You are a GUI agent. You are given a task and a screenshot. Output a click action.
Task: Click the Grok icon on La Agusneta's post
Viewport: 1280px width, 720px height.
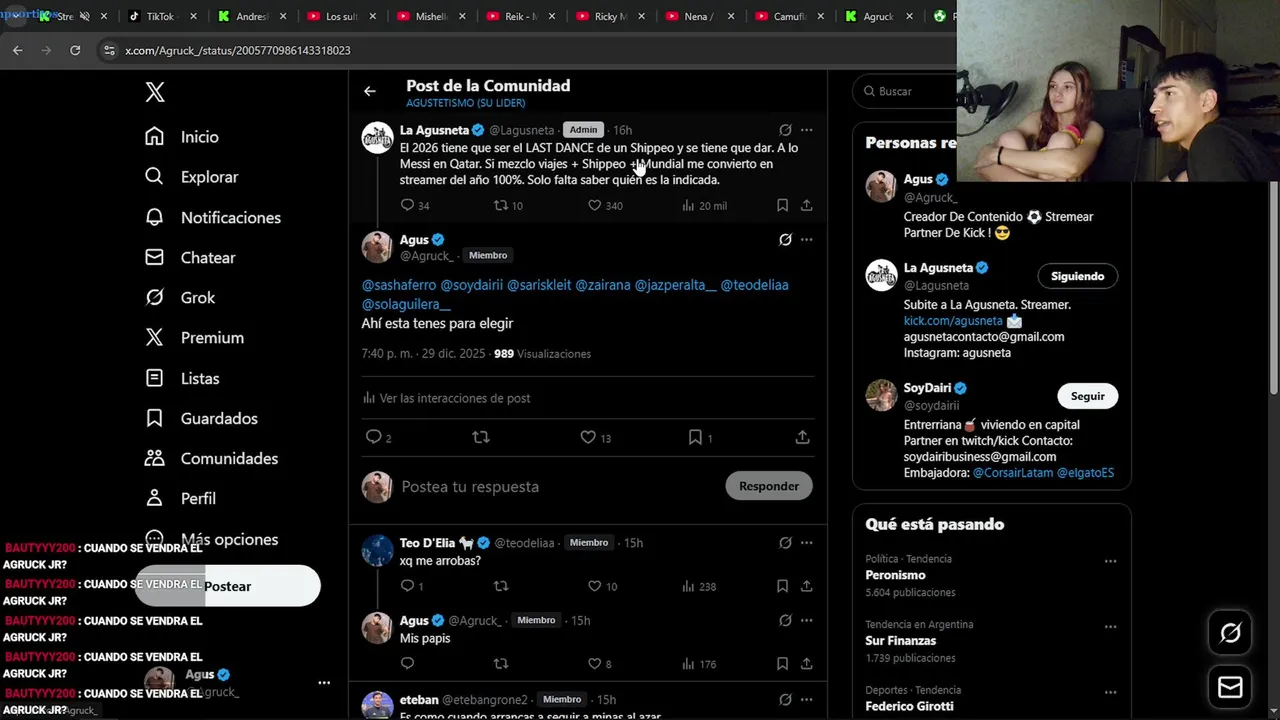click(x=785, y=130)
